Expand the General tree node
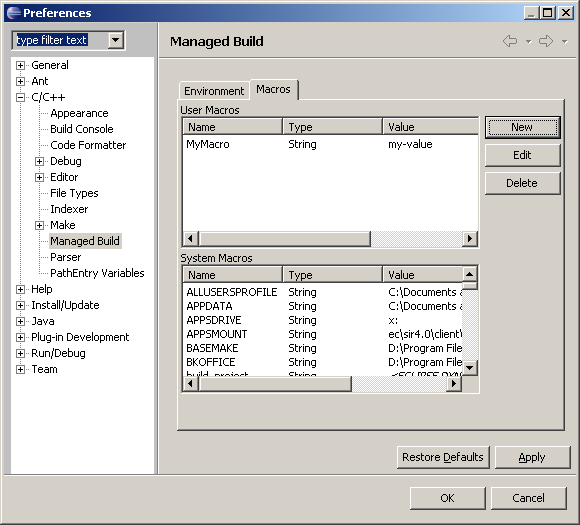The image size is (580, 525). (20, 65)
